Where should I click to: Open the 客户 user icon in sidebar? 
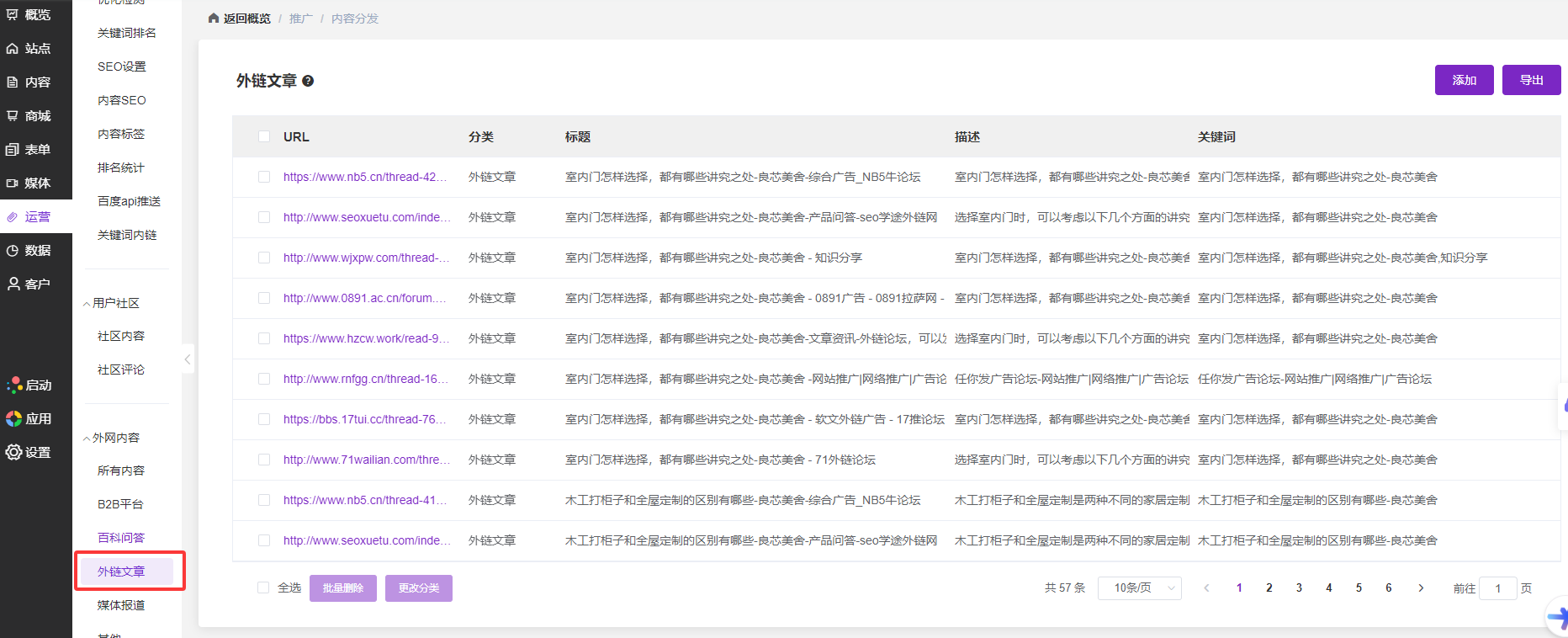click(x=13, y=284)
